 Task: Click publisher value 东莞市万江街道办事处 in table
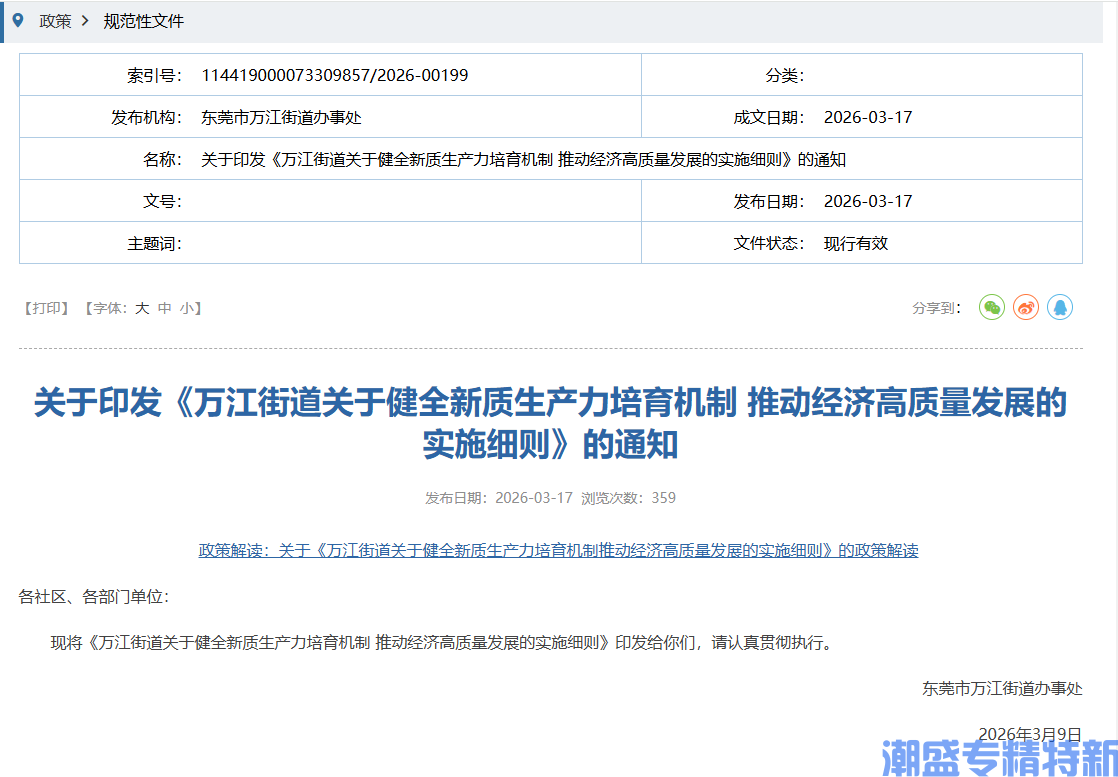click(282, 118)
